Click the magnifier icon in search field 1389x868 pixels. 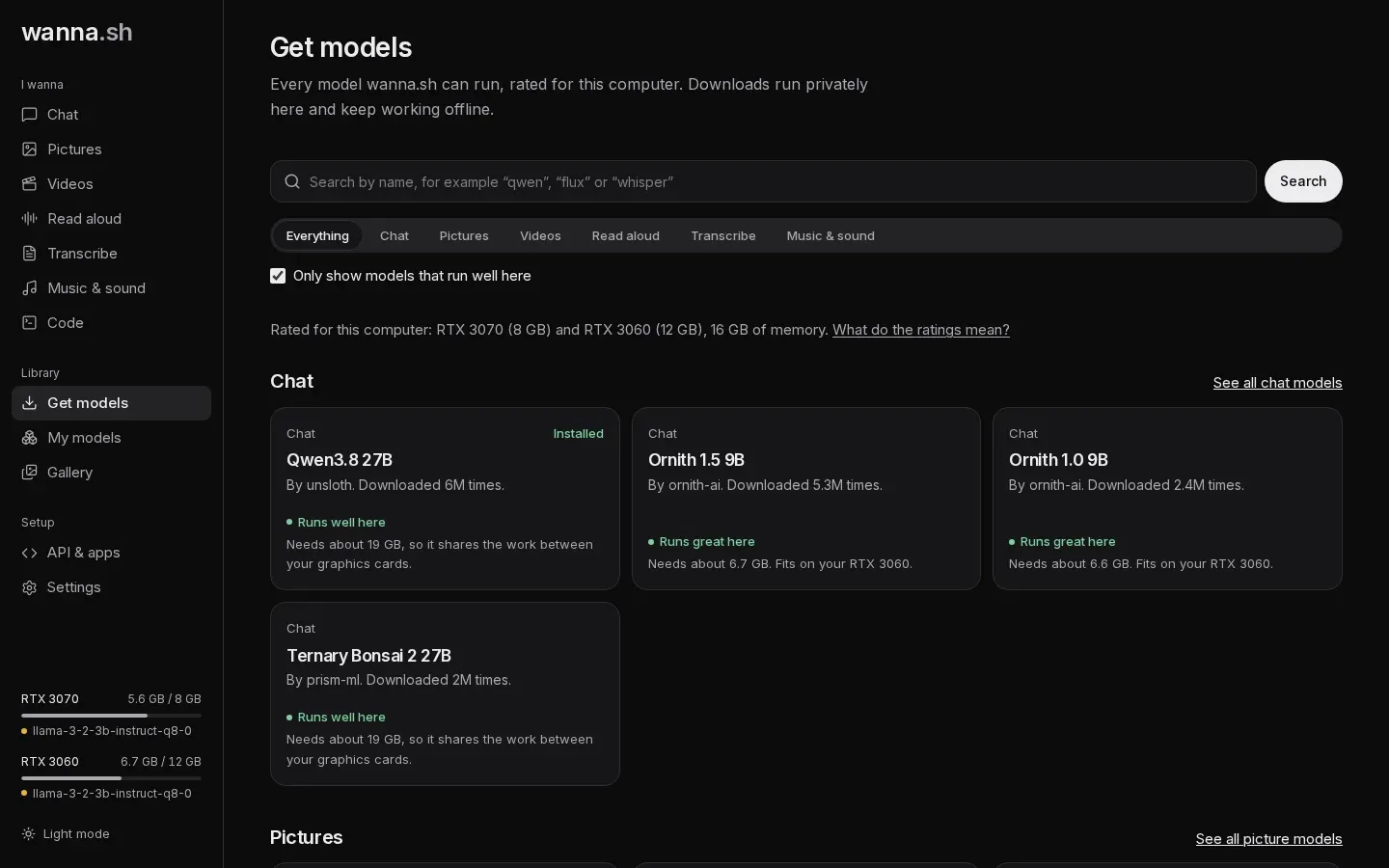(x=292, y=181)
